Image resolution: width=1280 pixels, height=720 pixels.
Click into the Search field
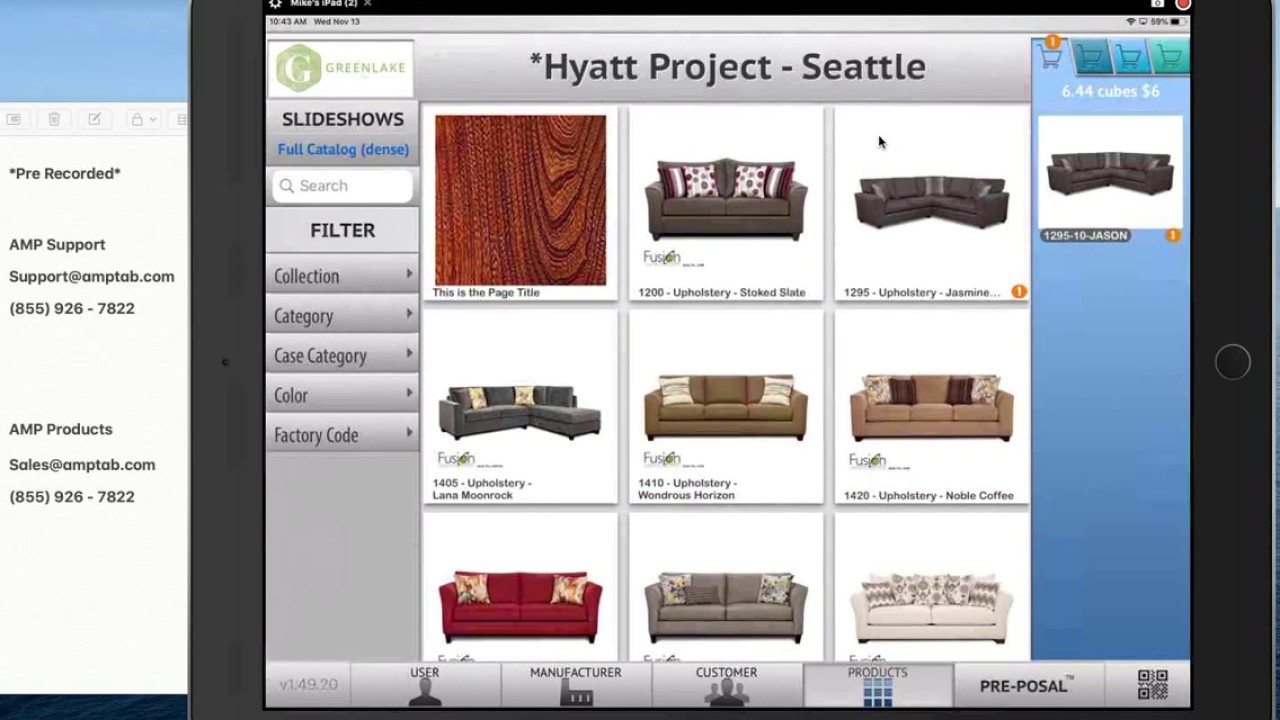tap(342, 186)
